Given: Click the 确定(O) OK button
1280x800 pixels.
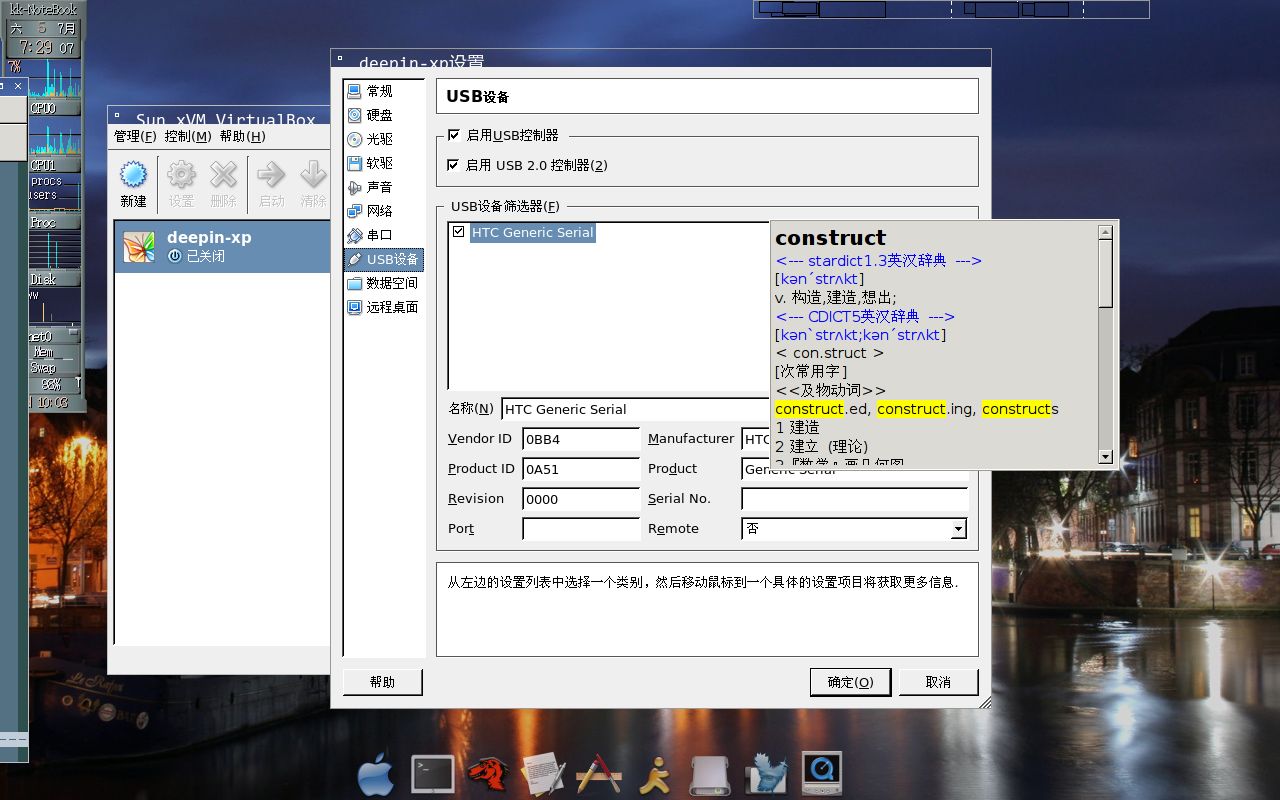Looking at the screenshot, I should pos(850,682).
